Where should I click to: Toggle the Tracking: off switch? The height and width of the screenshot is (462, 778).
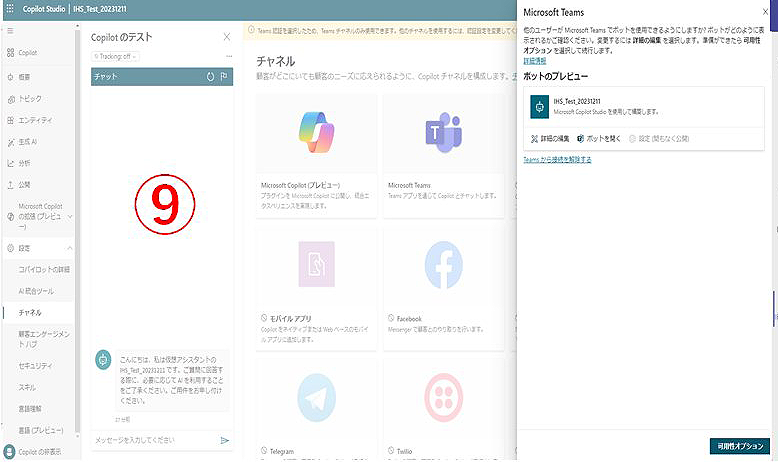(x=115, y=57)
